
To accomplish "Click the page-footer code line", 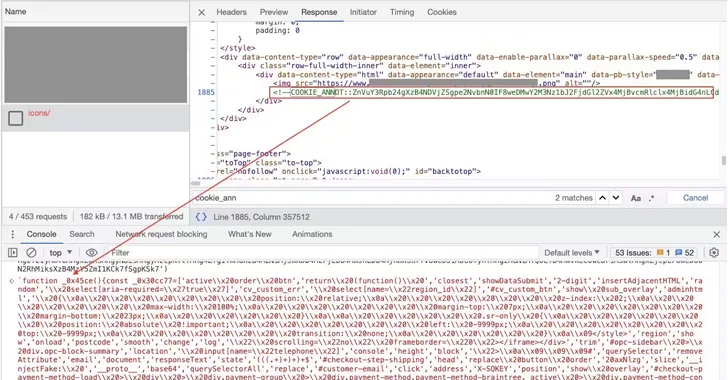I will pyautogui.click(x=254, y=154).
